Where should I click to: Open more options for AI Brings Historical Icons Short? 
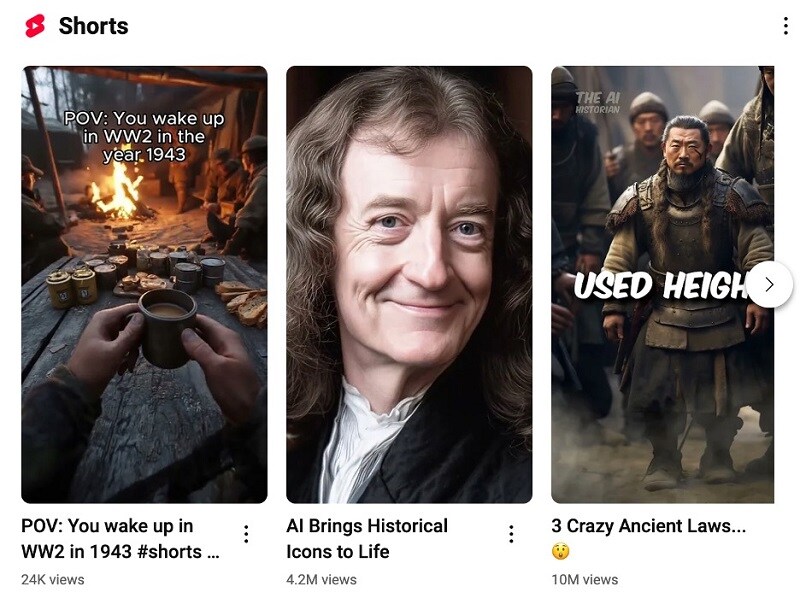[x=511, y=534]
